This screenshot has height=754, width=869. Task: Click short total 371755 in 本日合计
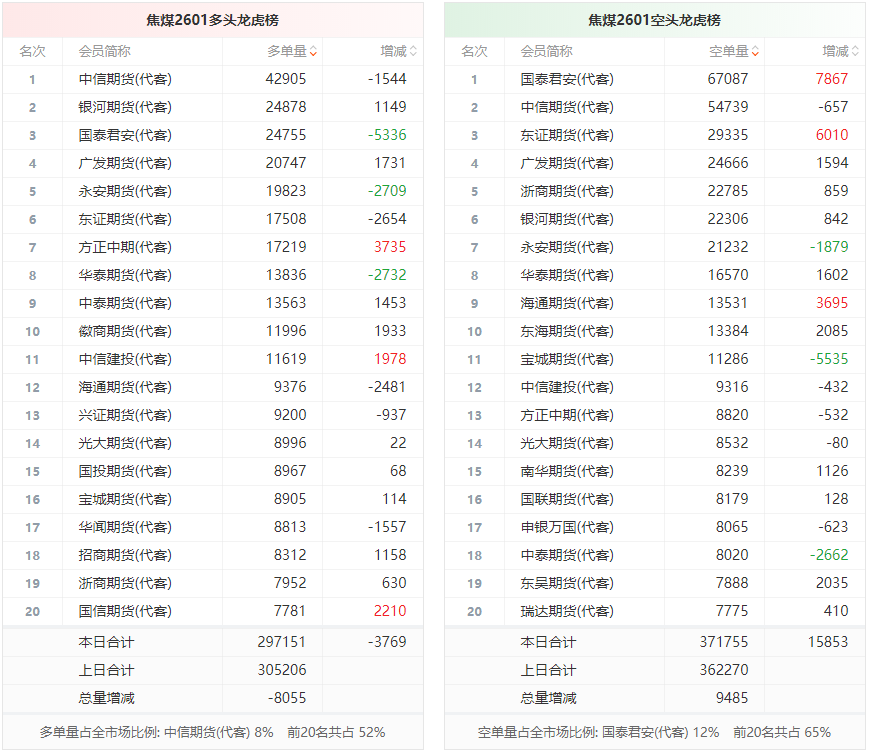pyautogui.click(x=723, y=642)
